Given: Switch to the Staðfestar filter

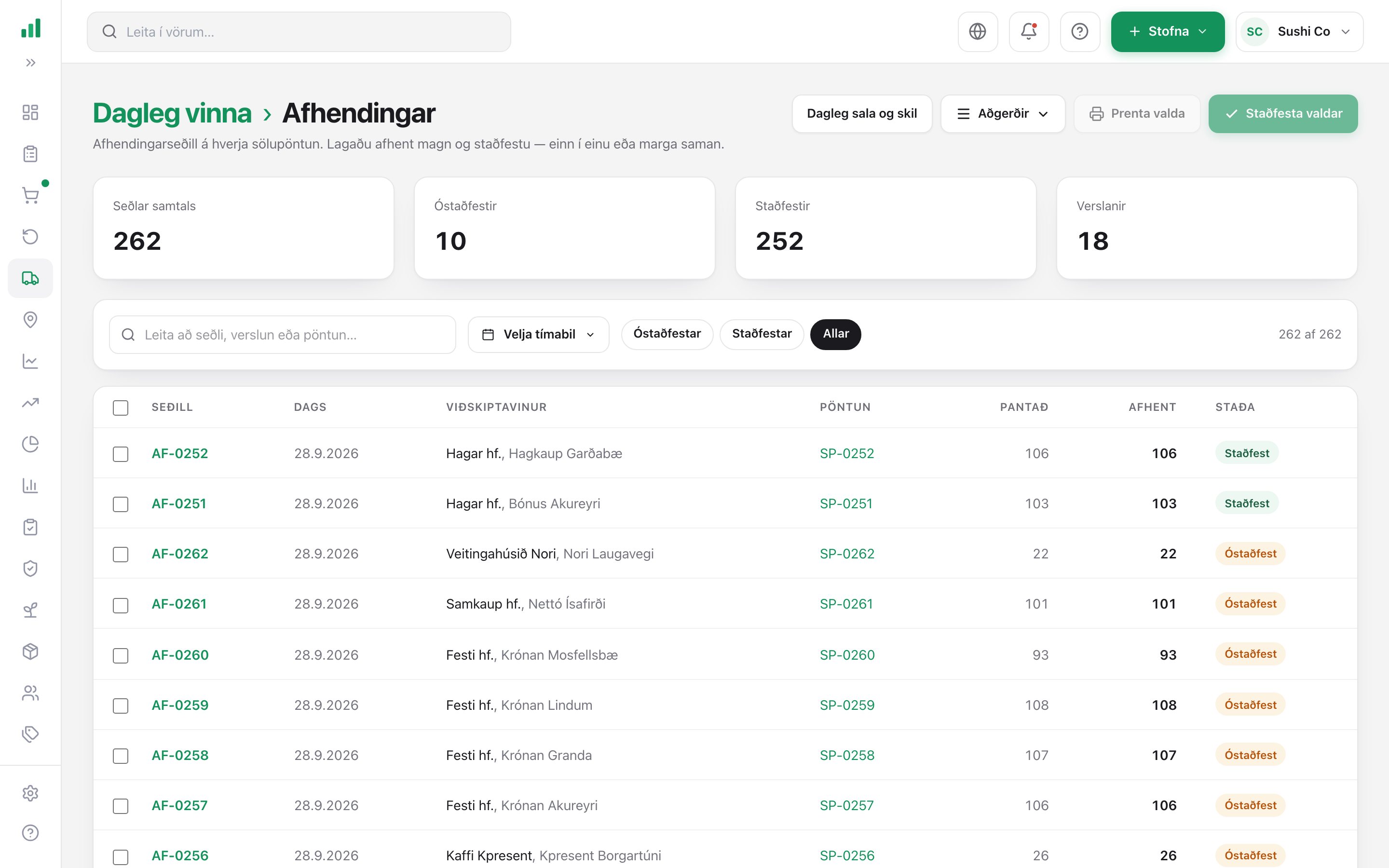Looking at the screenshot, I should [762, 334].
